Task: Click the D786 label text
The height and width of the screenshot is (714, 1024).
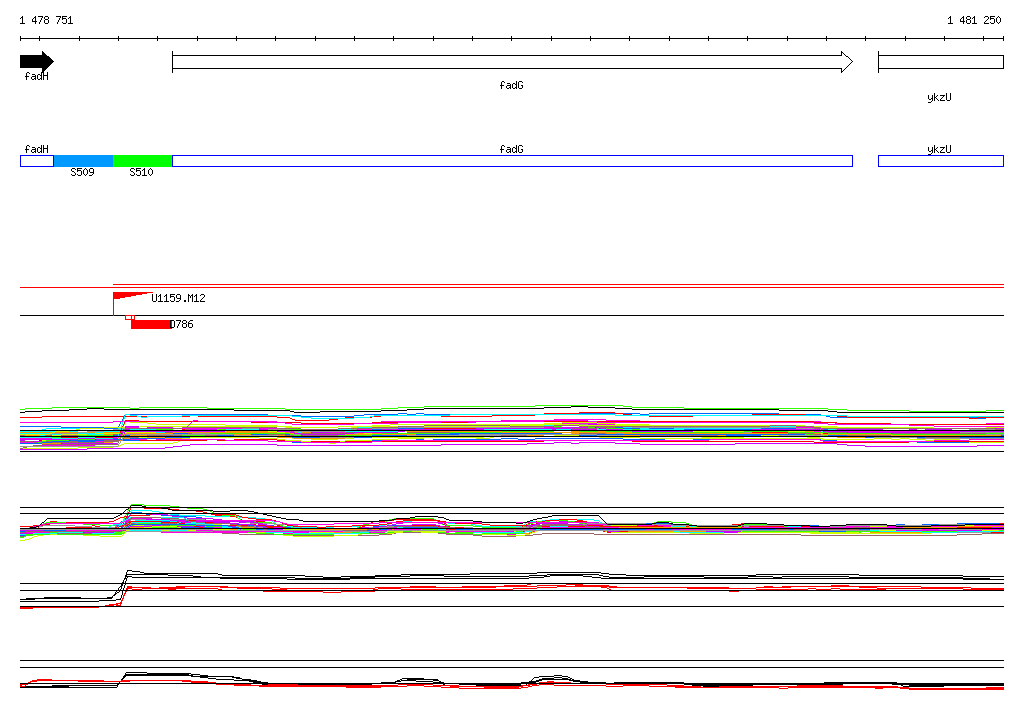Action: (182, 324)
